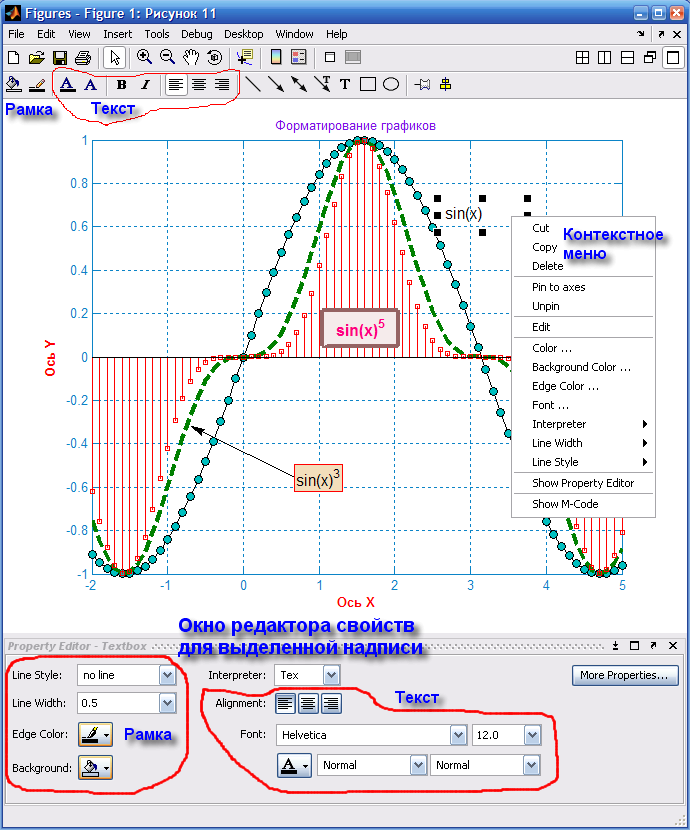Viewport: 690px width, 830px height.
Task: Select the Zoom In magnifier tool
Action: [x=144, y=57]
